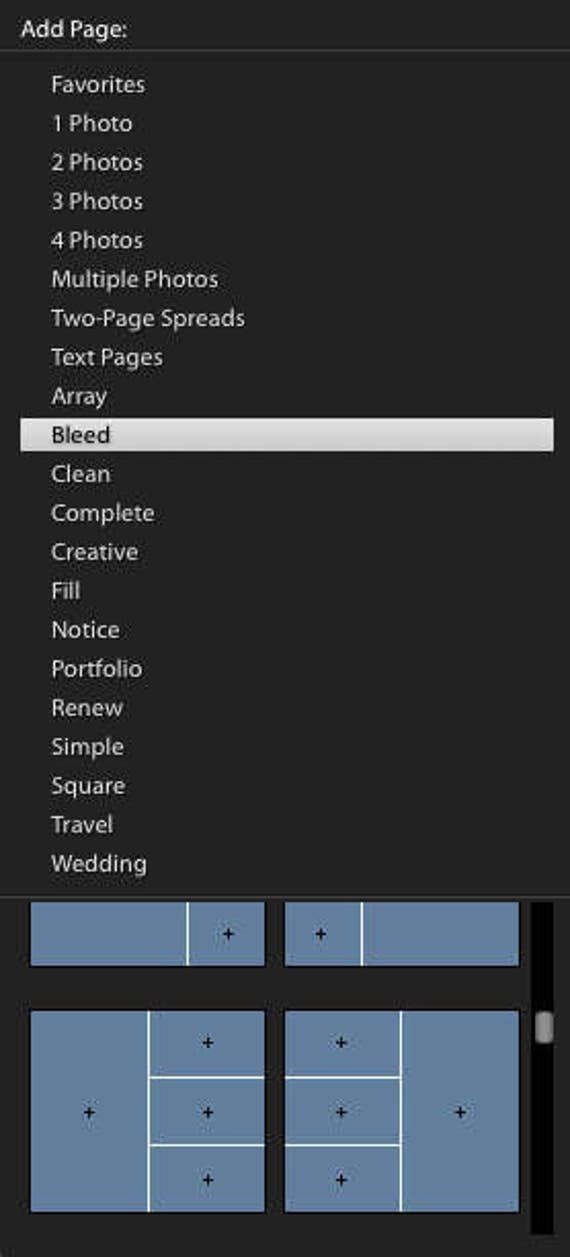This screenshot has width=570, height=1257.
Task: Select the Array layout category
Action: (x=78, y=397)
